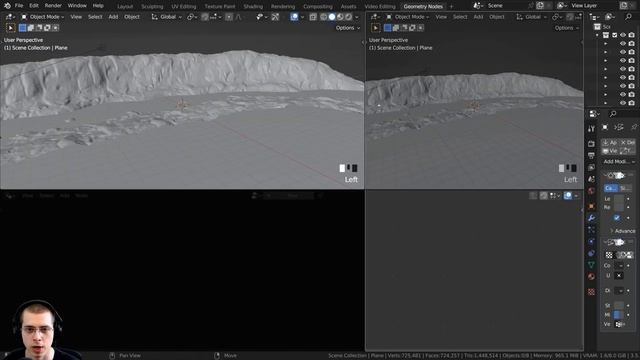
Task: Switch to the Shading workspace tab
Action: click(253, 7)
